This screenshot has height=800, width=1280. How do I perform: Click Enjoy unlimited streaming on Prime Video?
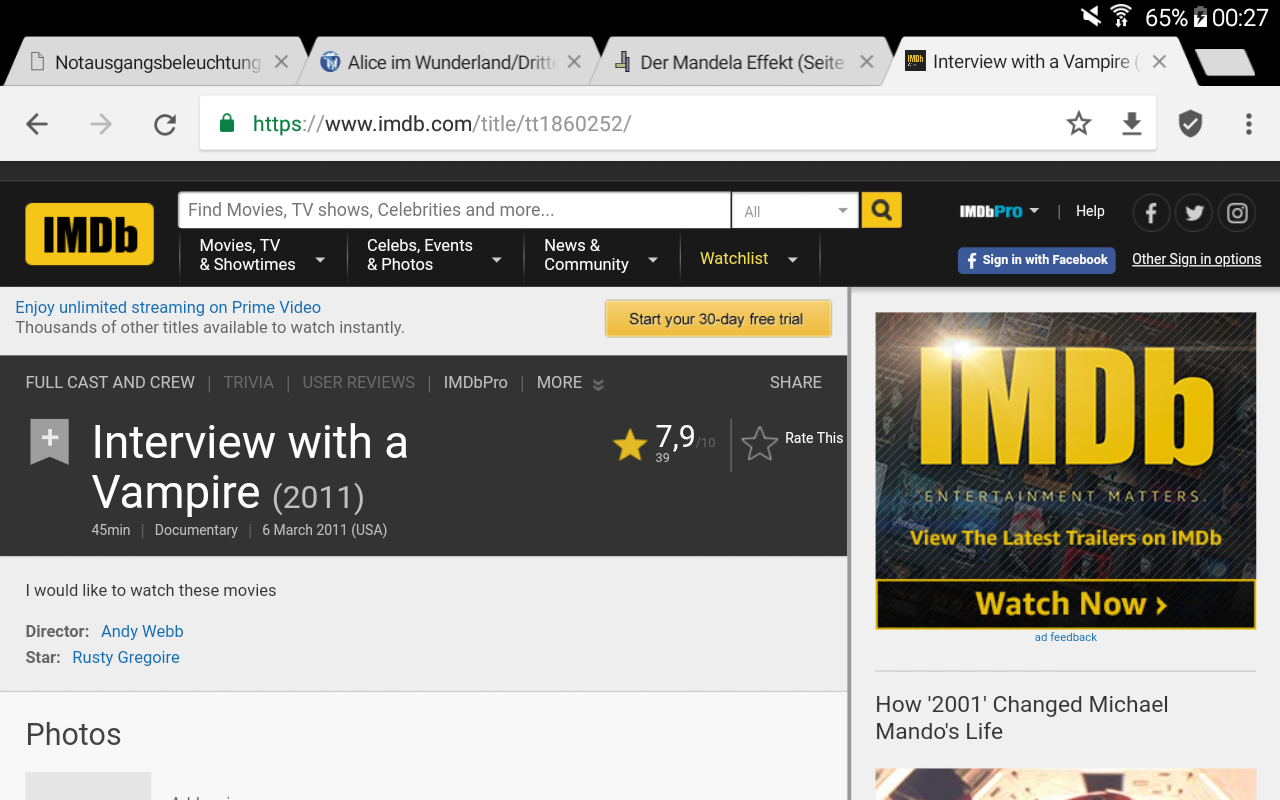pyautogui.click(x=168, y=308)
